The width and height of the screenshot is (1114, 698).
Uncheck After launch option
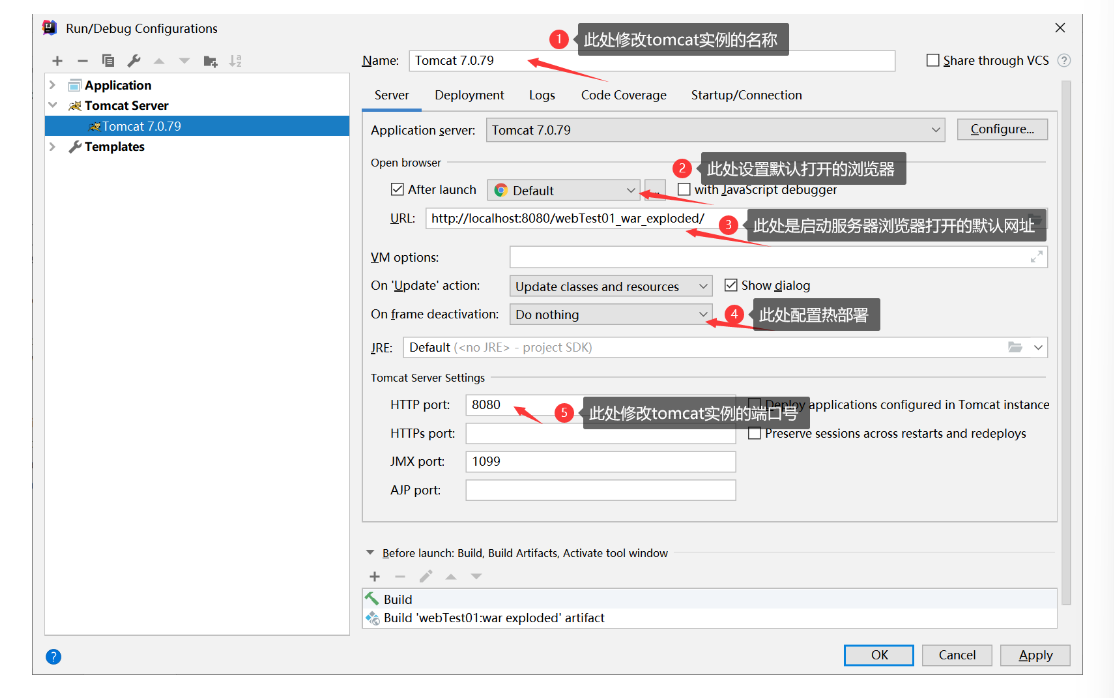[397, 189]
